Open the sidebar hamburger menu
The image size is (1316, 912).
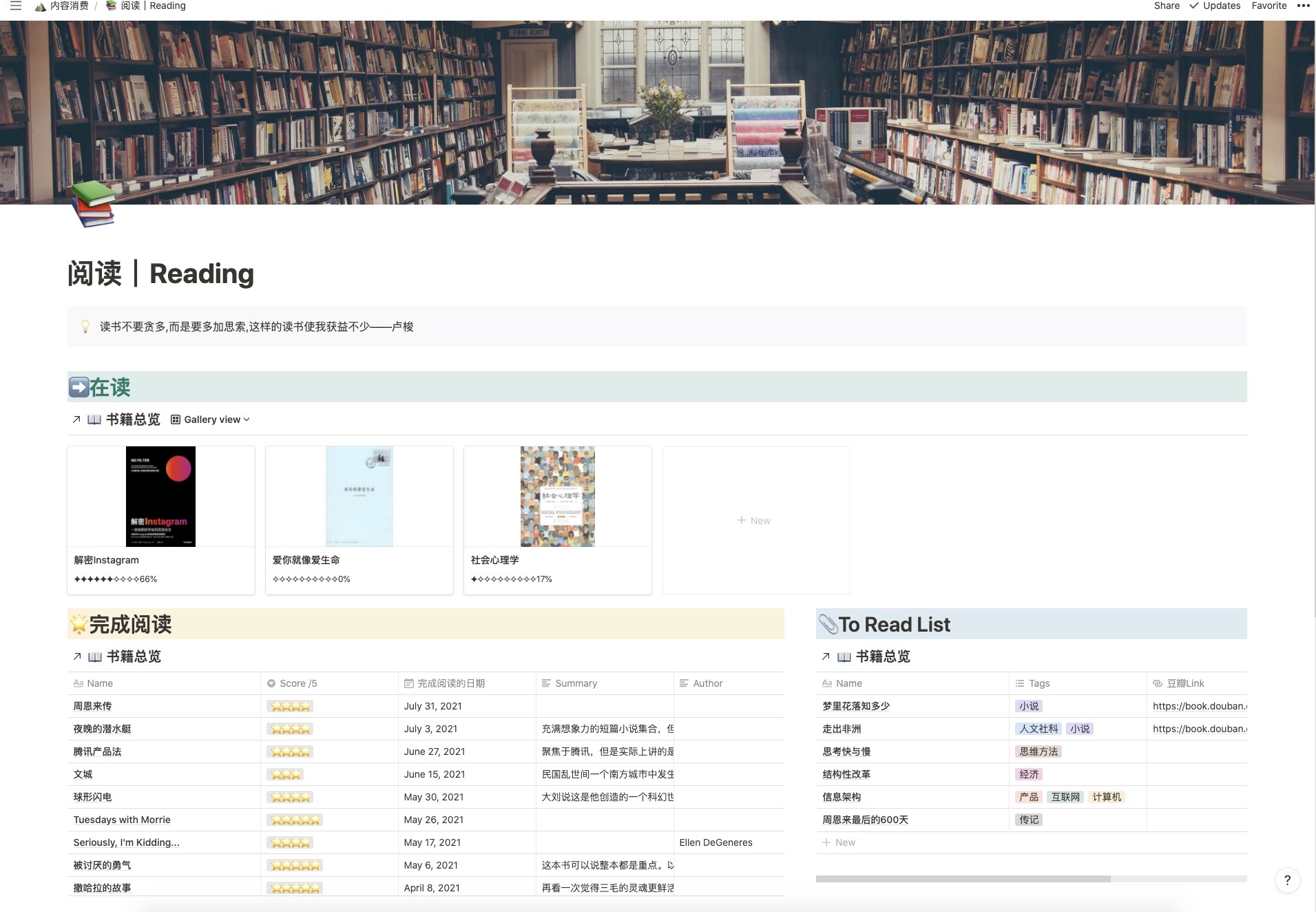pyautogui.click(x=16, y=6)
